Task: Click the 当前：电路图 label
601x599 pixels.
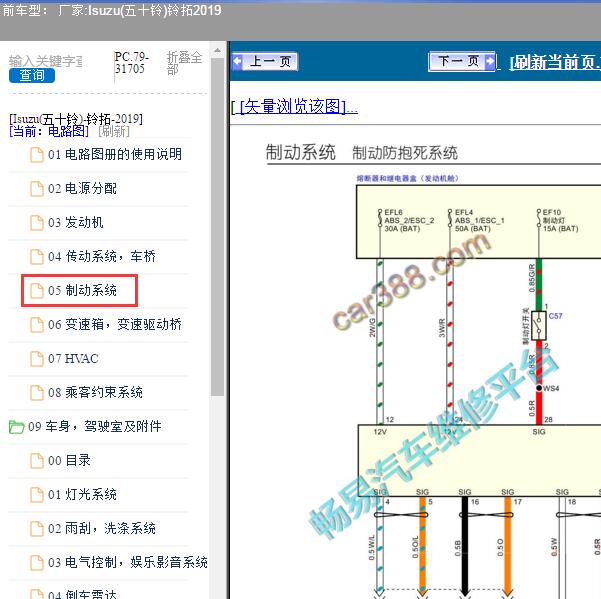Action: click(x=49, y=131)
